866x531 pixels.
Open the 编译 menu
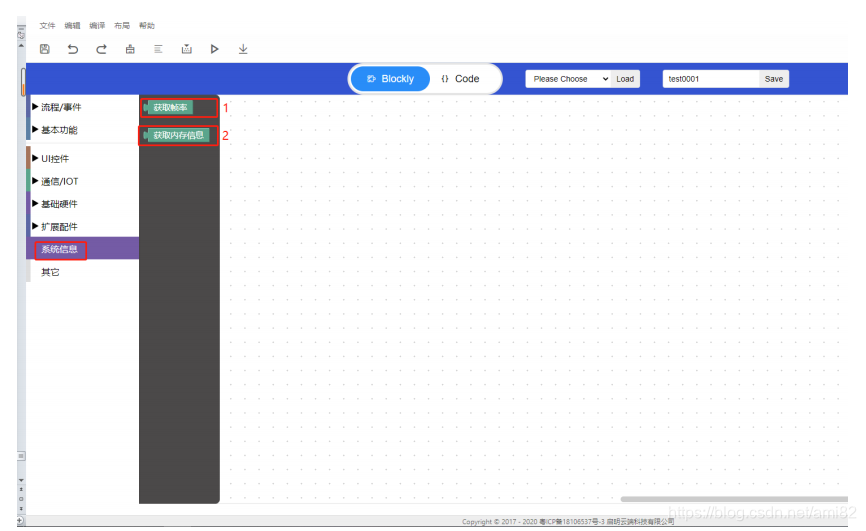97,25
